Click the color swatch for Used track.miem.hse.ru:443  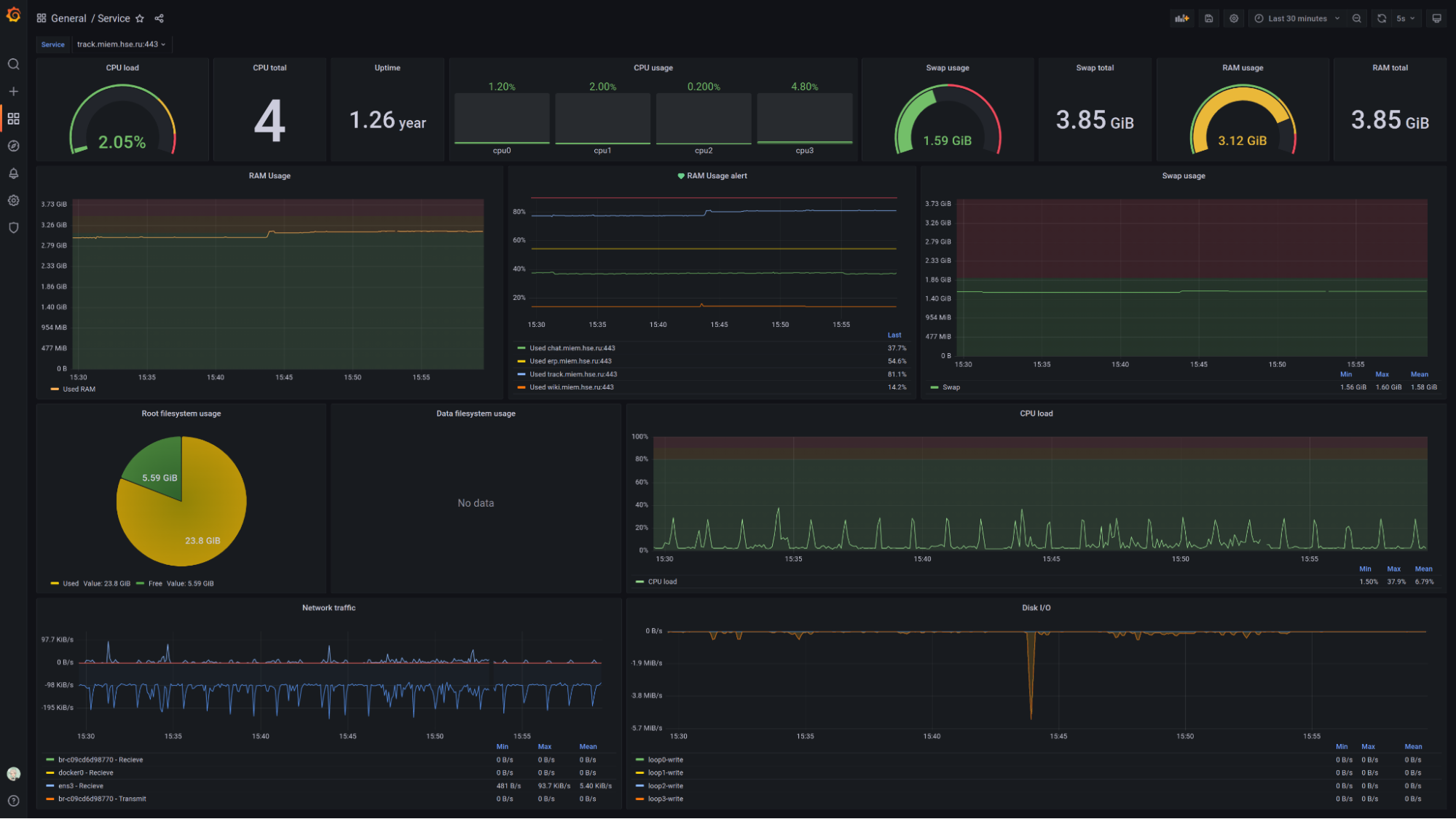tap(521, 374)
